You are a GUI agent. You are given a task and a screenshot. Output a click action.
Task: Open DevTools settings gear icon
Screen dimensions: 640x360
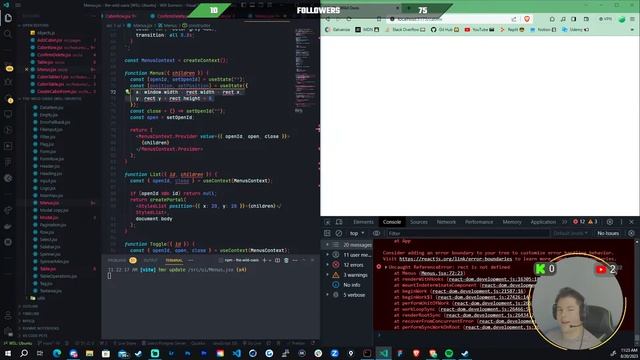[x=610, y=222]
